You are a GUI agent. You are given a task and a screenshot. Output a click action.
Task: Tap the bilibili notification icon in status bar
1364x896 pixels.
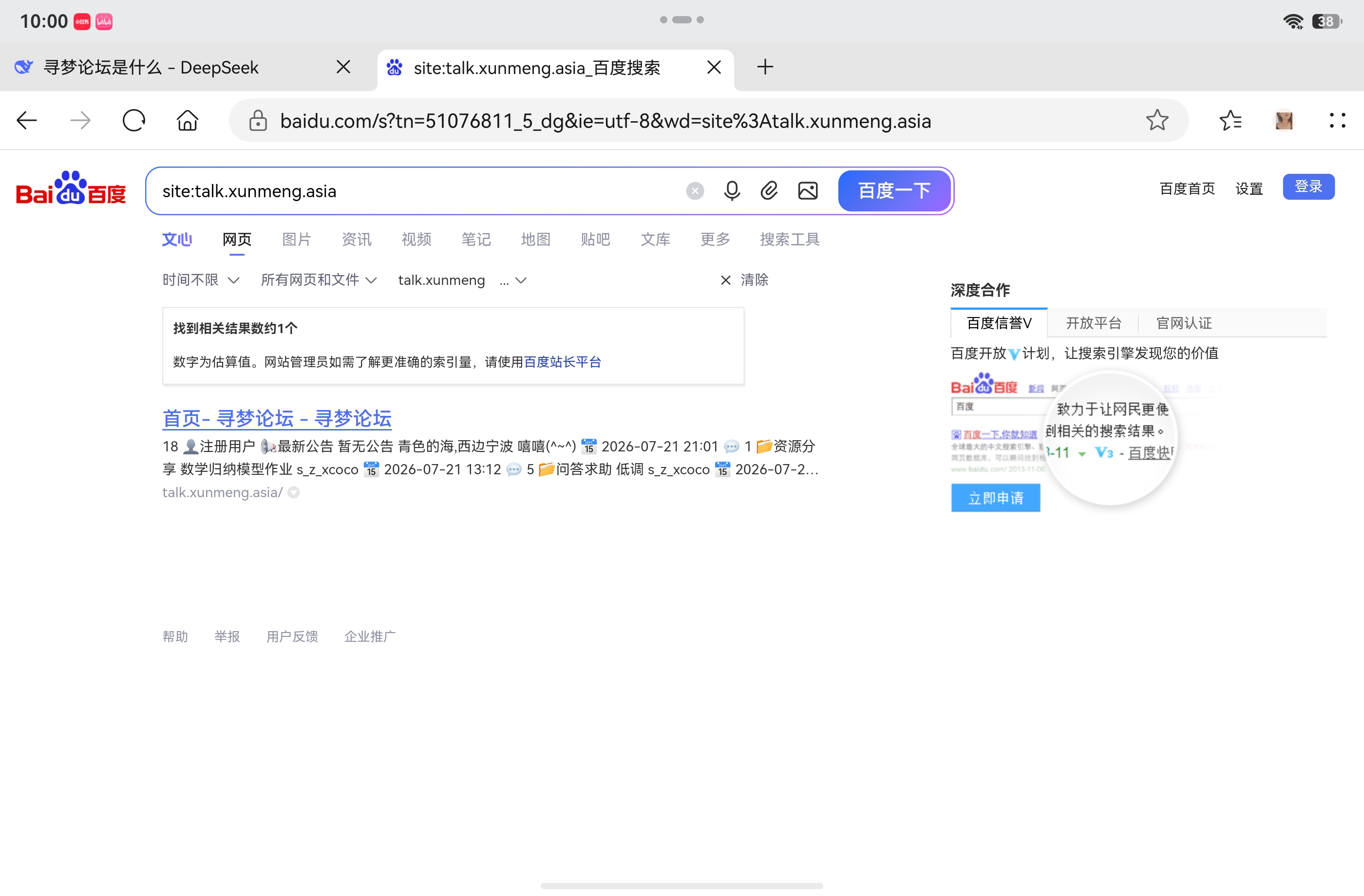[104, 22]
